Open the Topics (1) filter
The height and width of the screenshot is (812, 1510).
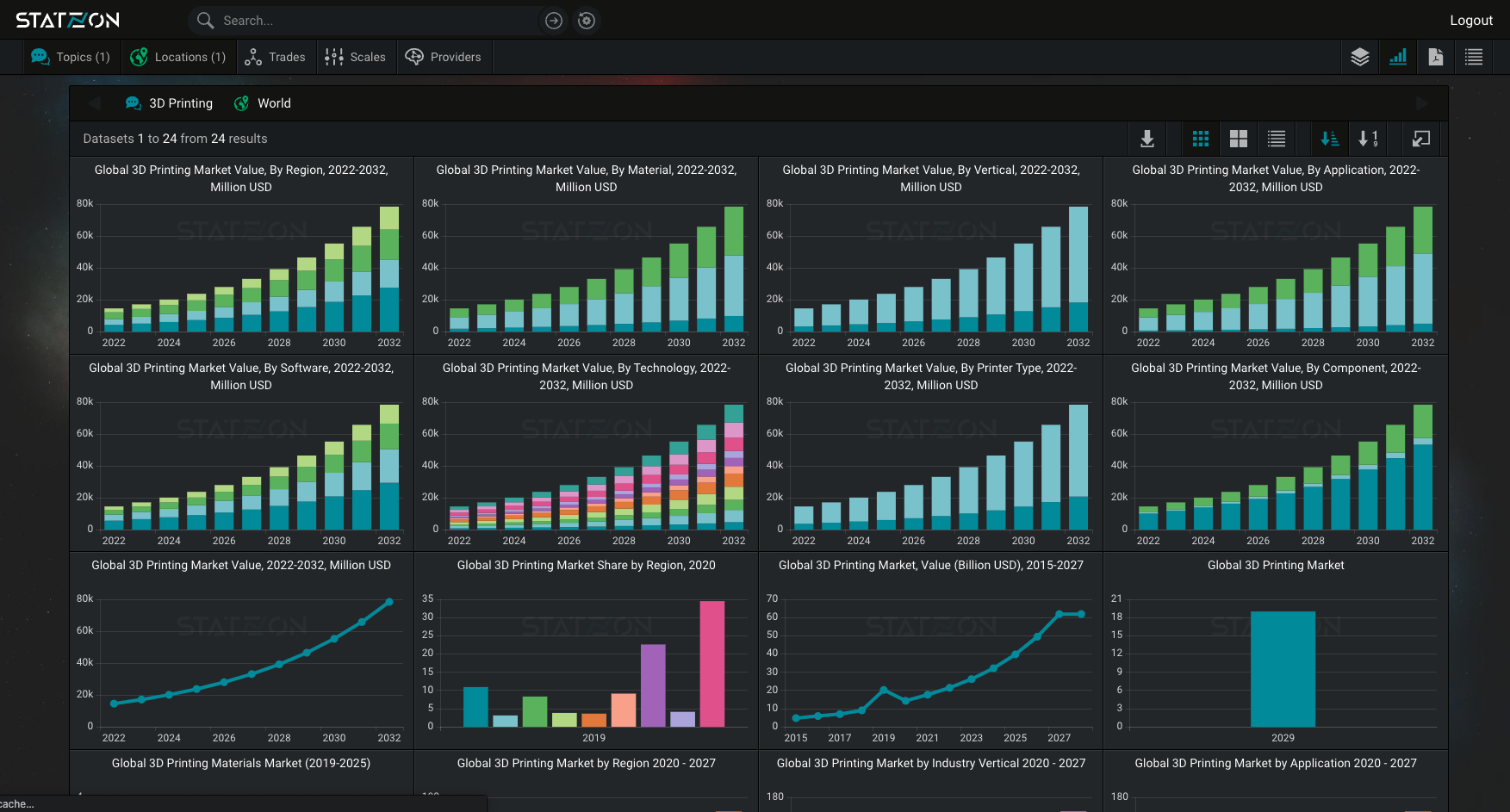pyautogui.click(x=71, y=57)
